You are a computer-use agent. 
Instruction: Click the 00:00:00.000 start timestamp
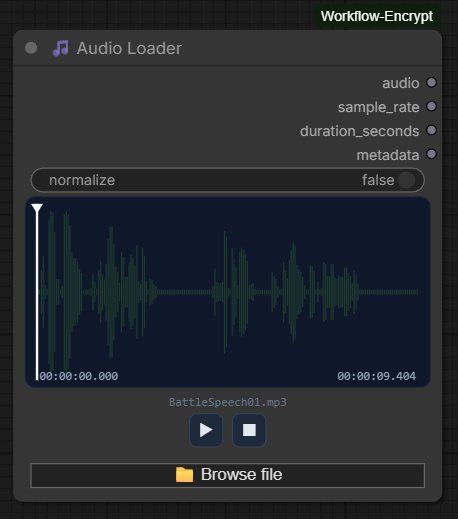coord(79,376)
